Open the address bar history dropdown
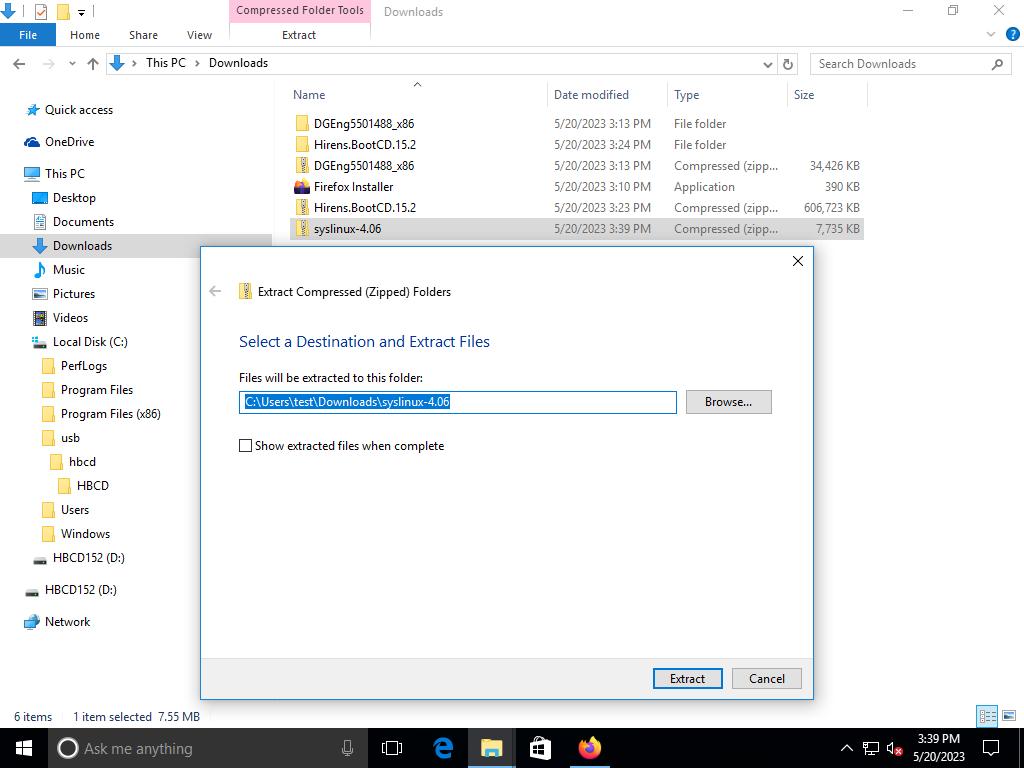 [767, 63]
